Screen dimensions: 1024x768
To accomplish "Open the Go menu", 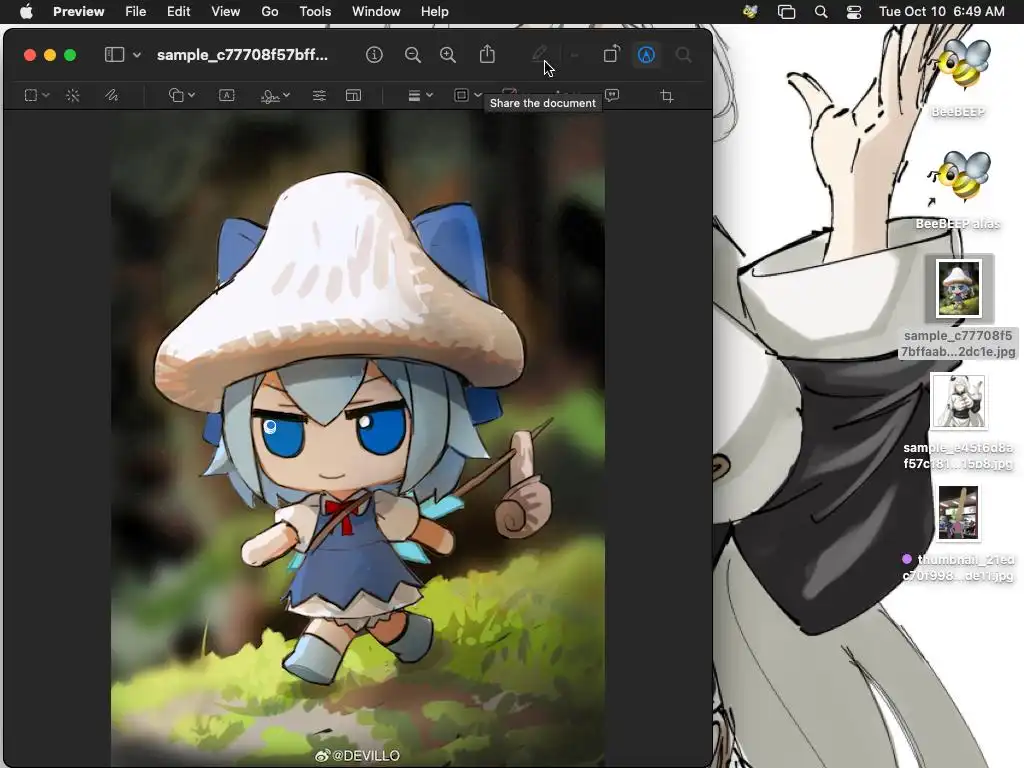I will coord(270,11).
